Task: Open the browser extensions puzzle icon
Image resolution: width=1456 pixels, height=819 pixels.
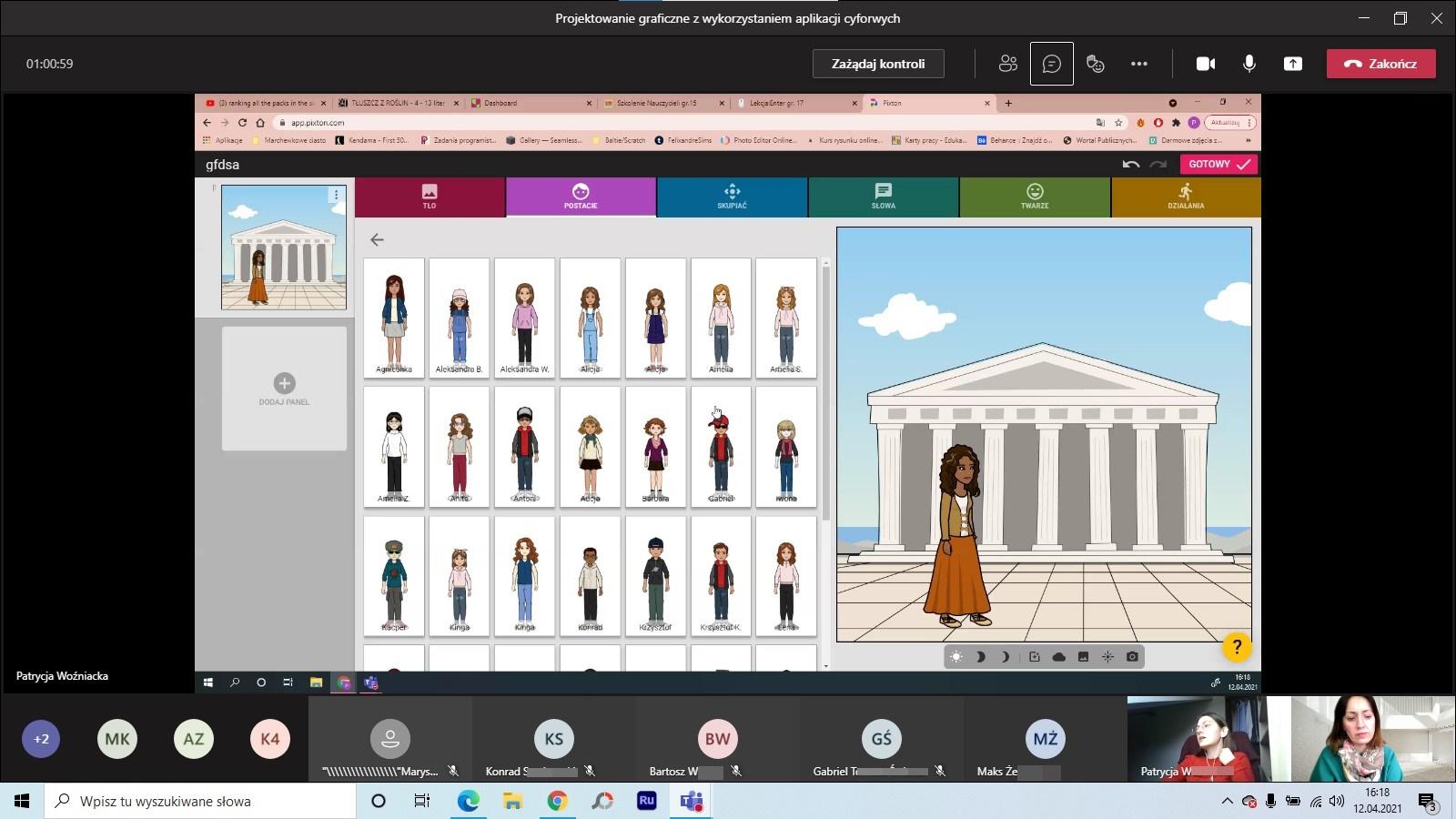Action: 1176,123
